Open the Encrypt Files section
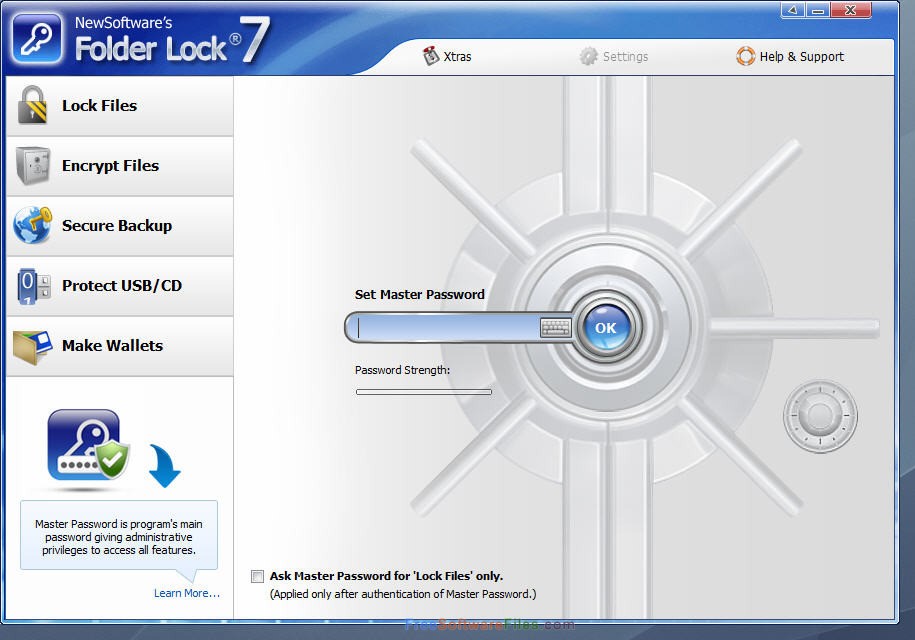 coord(120,166)
